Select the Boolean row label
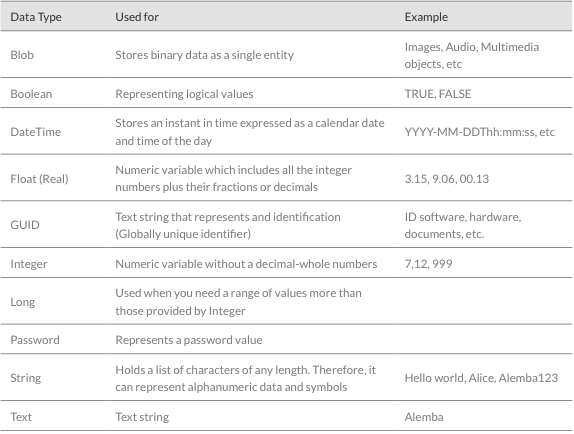The height and width of the screenshot is (434, 574). pyautogui.click(x=31, y=94)
